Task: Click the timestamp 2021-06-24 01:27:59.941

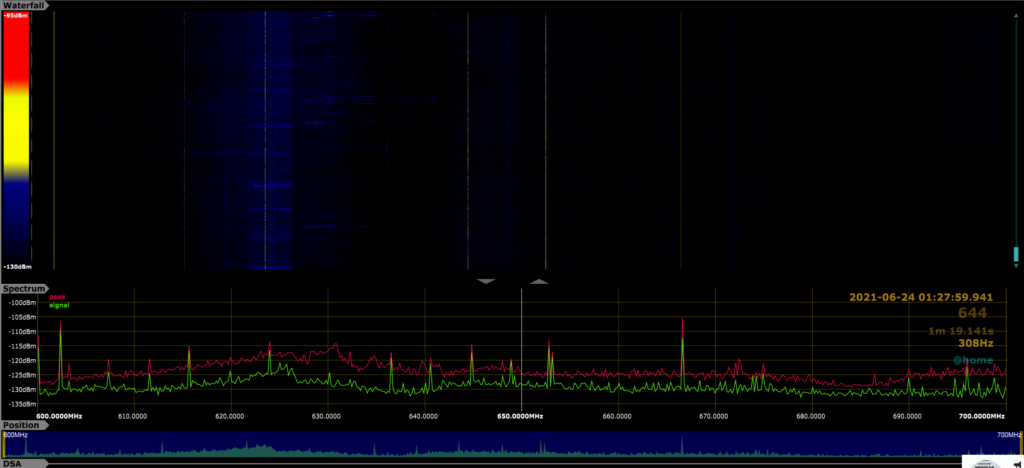Action: pos(920,297)
